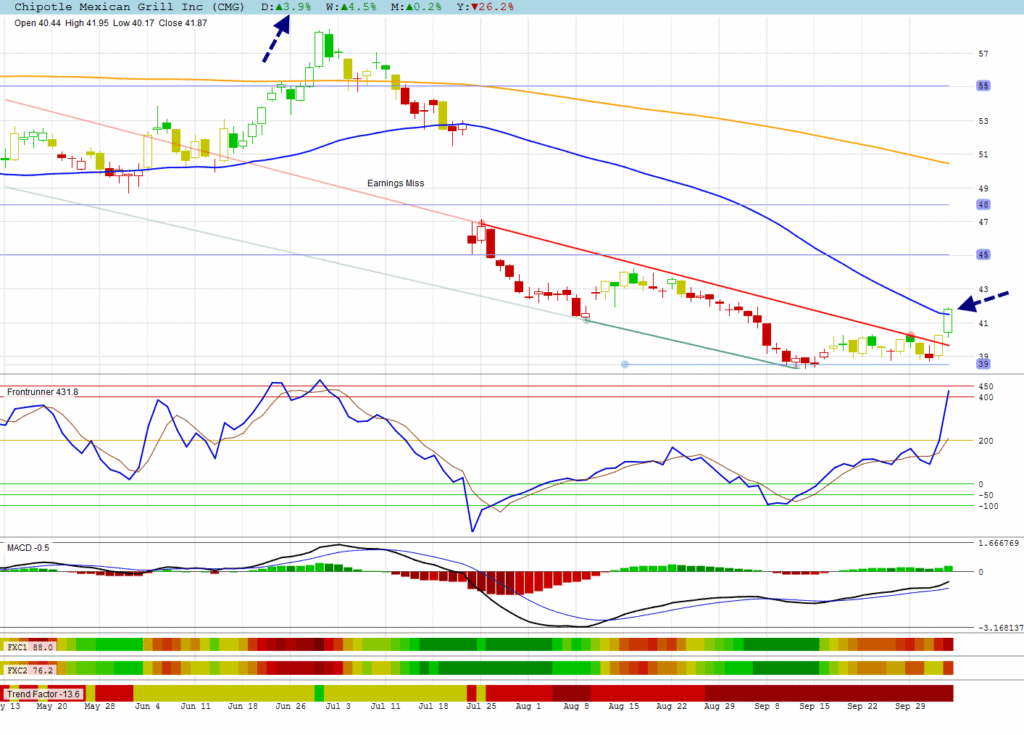Click the Earnings Miss annotation text
This screenshot has height=735, width=1024.
(396, 183)
